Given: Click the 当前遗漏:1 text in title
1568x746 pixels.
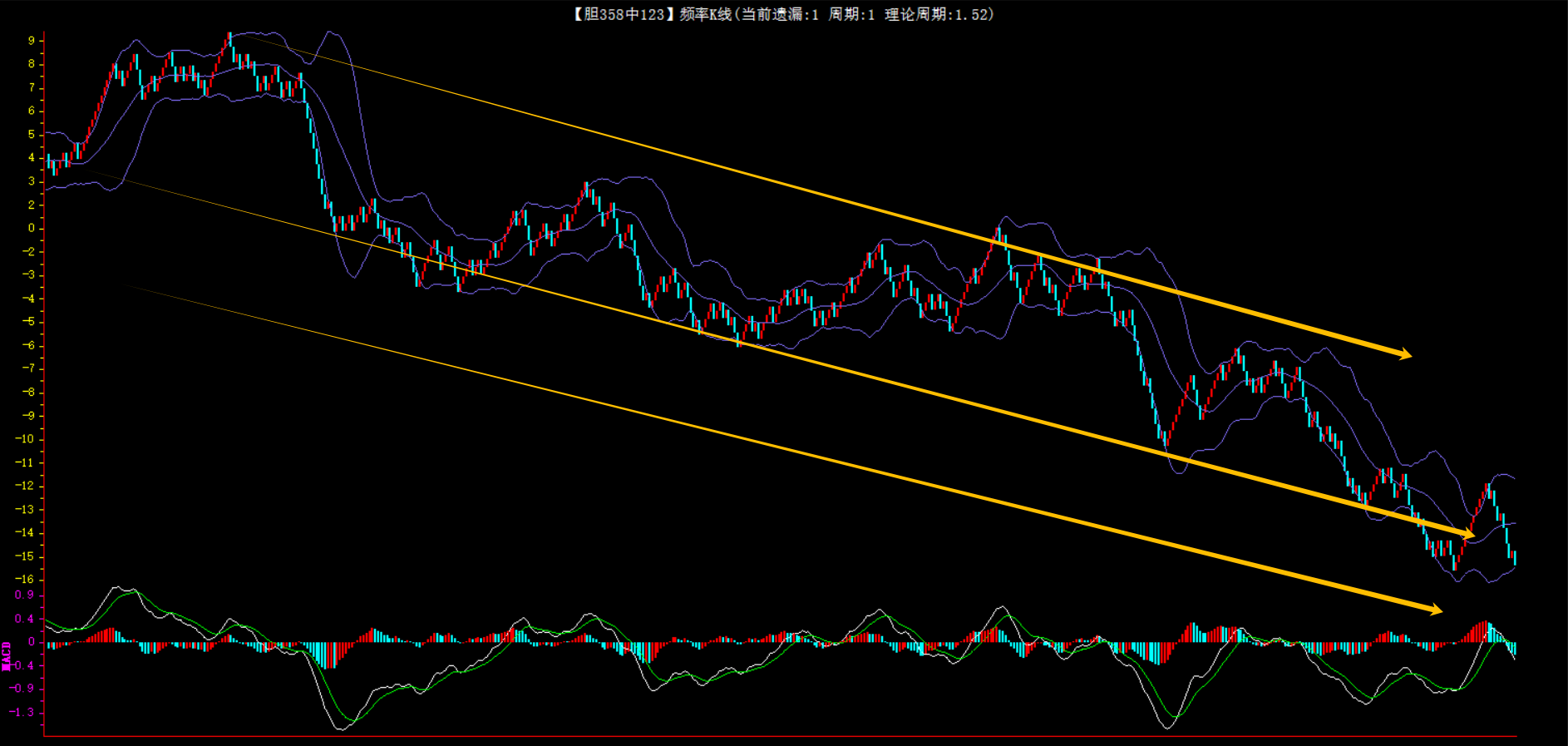Looking at the screenshot, I should click(x=780, y=14).
